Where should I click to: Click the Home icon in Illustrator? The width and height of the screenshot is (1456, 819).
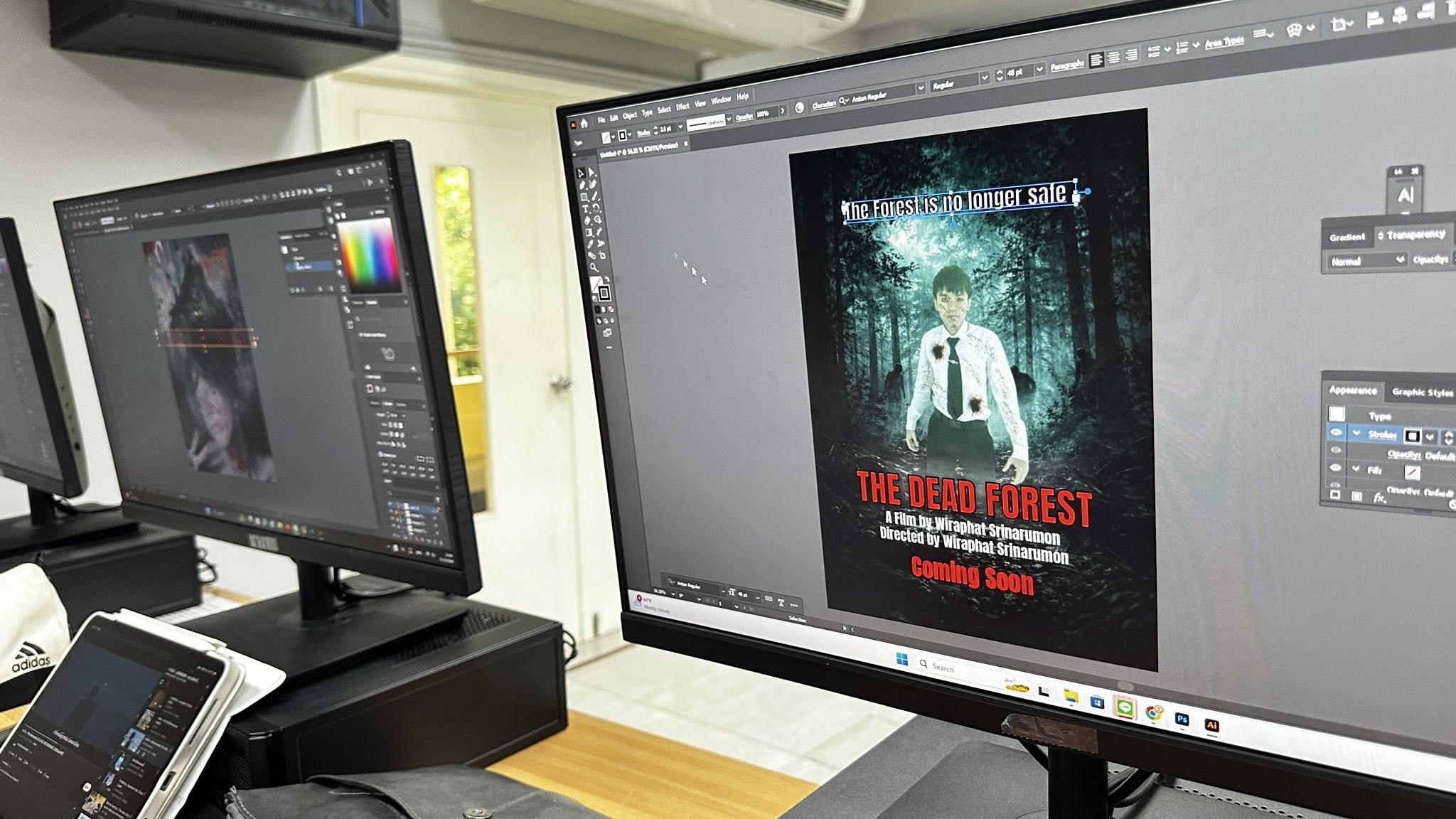pos(584,124)
